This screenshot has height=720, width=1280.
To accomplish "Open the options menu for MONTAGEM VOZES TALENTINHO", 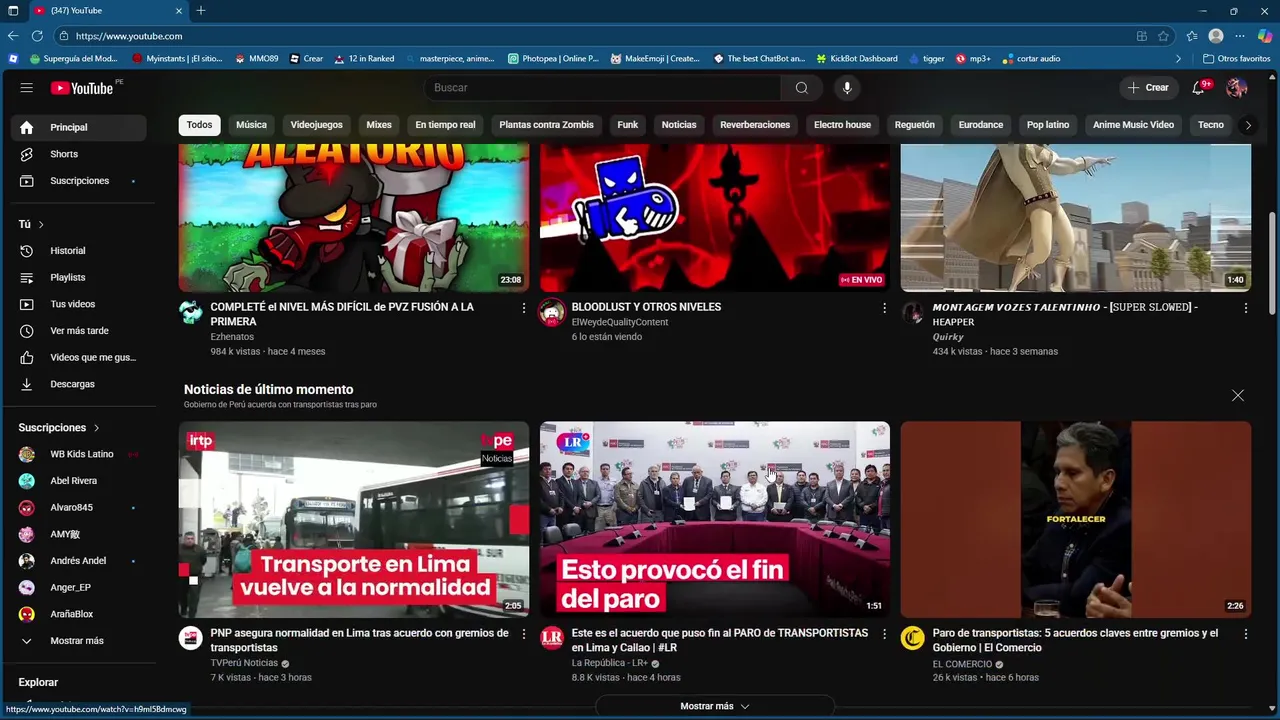I will pos(1245,308).
